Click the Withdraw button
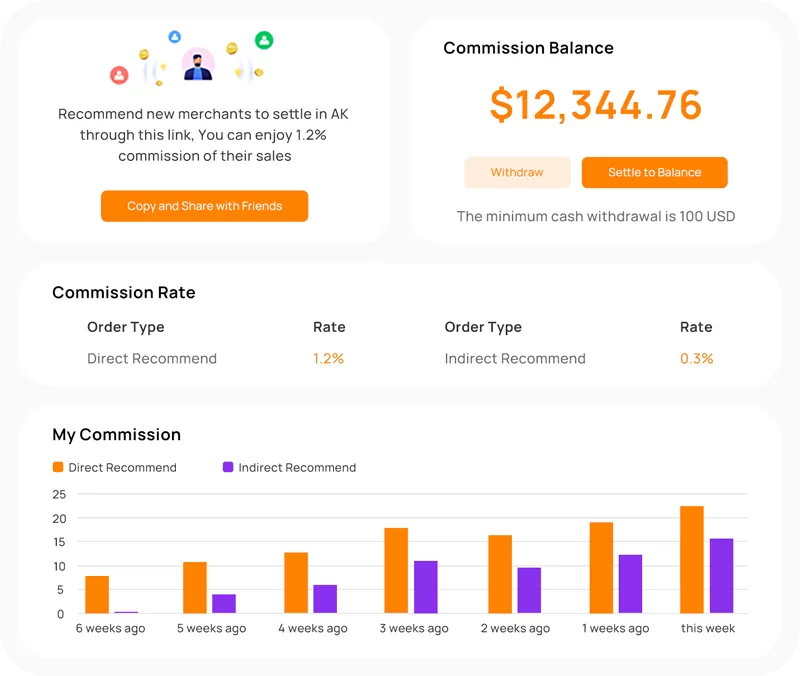 coord(517,172)
